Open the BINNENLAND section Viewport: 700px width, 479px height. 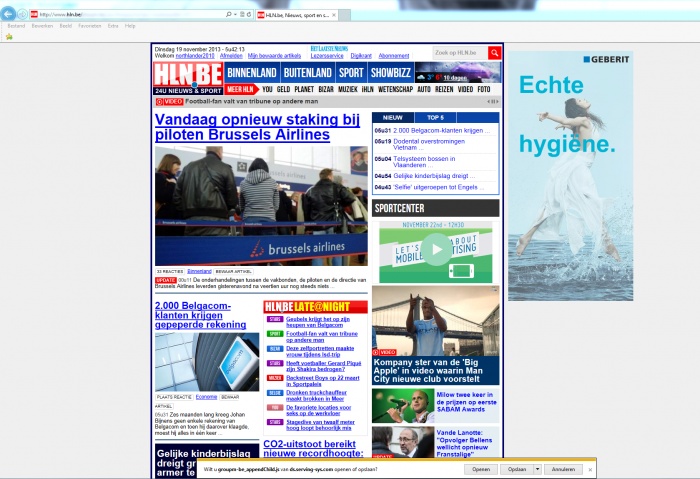(252, 73)
